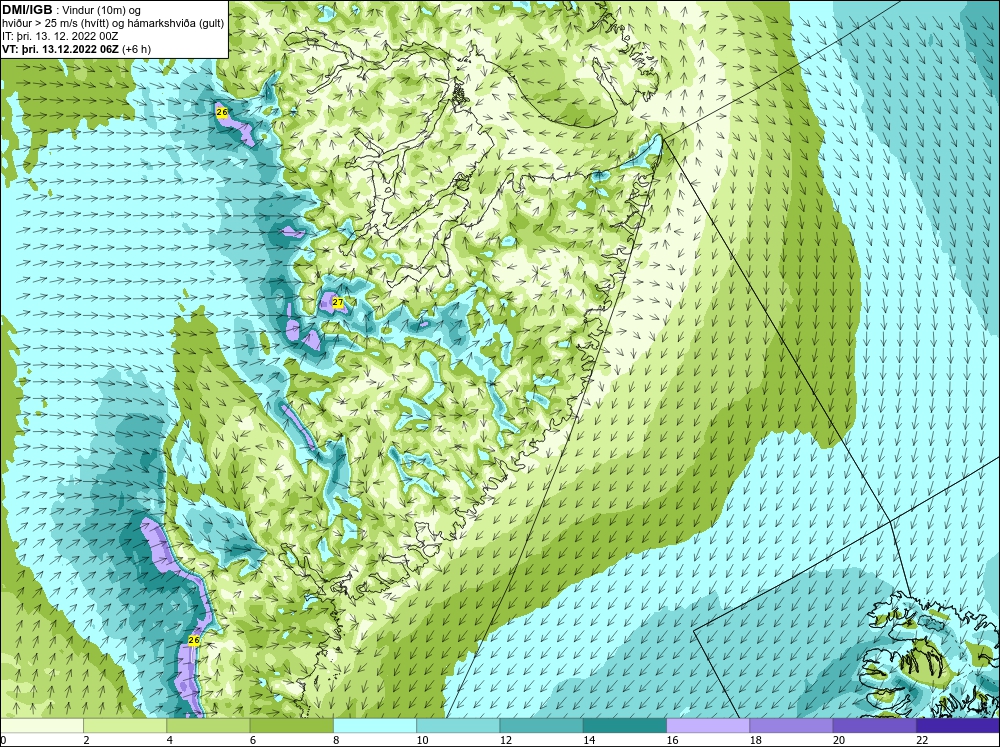Screen dimensions: 1000x747
Task: Click the legend value 4
Action: click(170, 740)
